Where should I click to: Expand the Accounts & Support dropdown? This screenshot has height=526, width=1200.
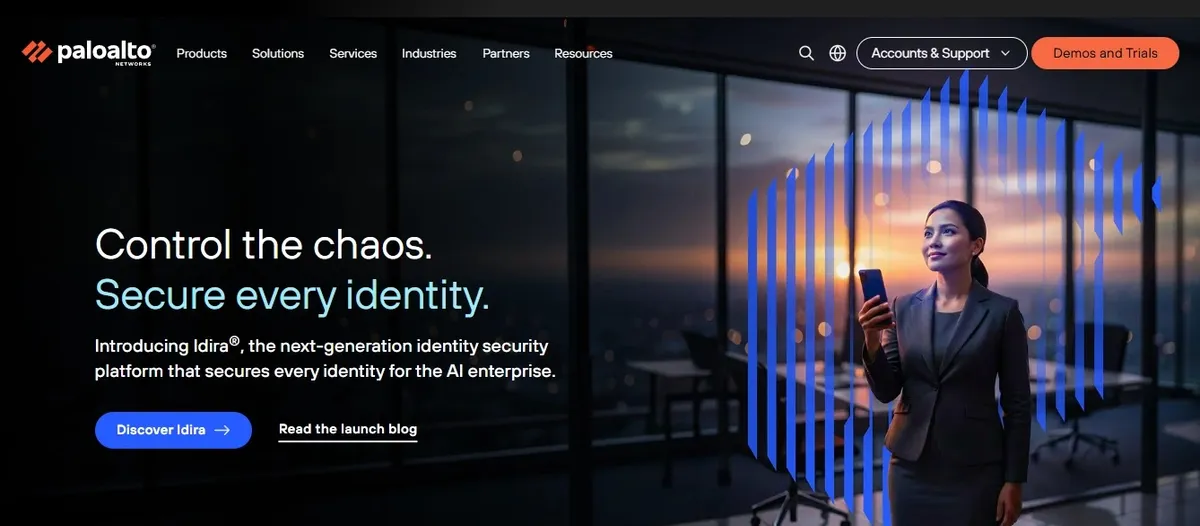pos(942,53)
